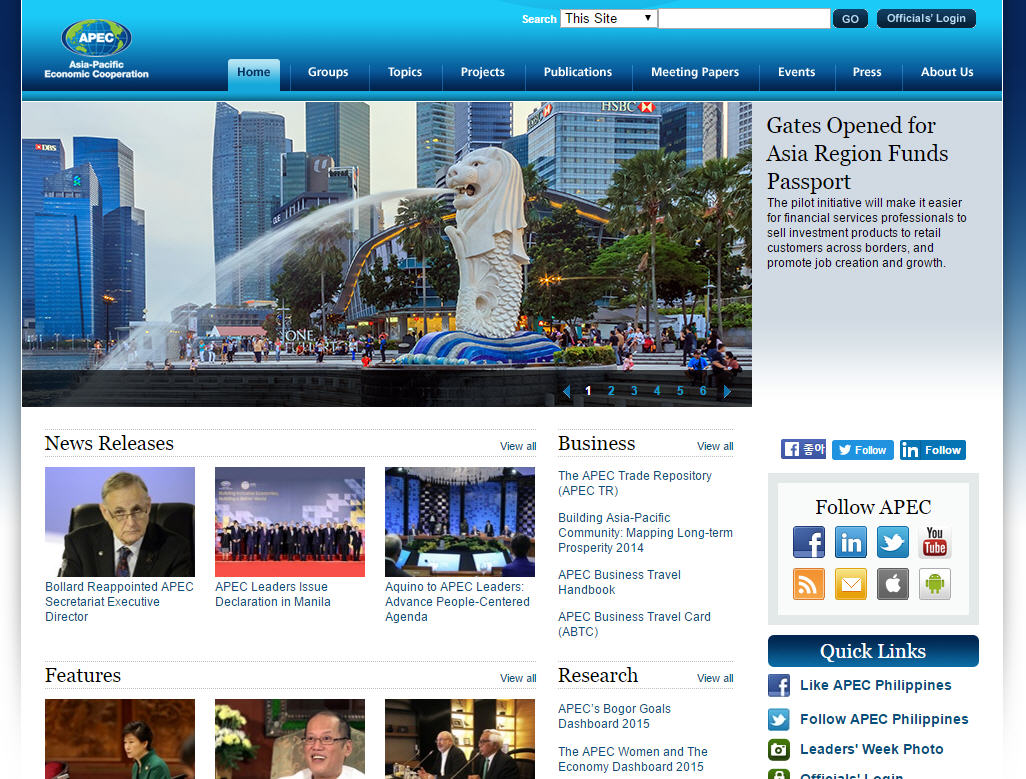
Task: Jump to slide 3 in the carousel
Action: [634, 391]
